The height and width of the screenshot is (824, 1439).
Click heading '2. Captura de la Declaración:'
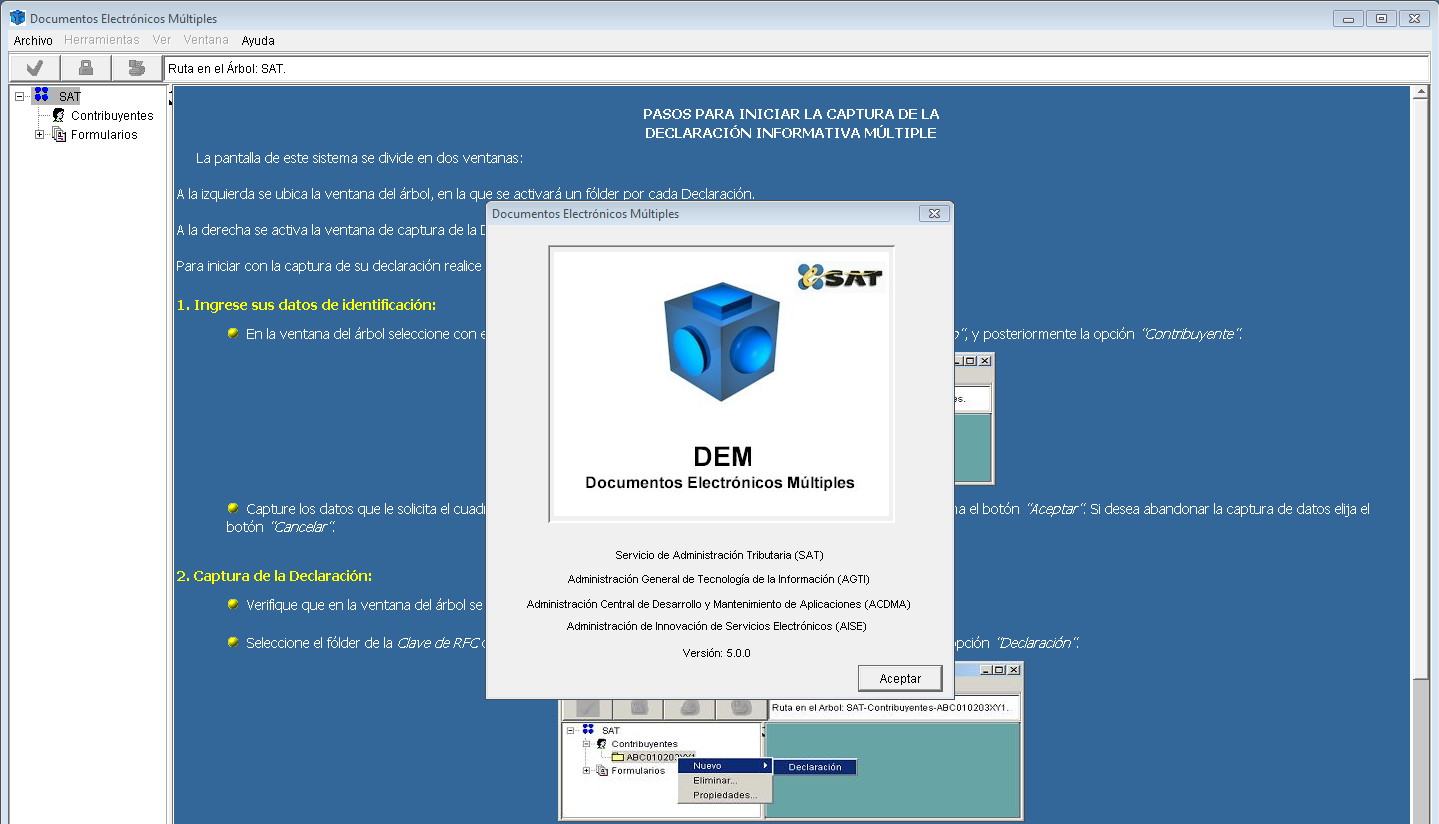[x=274, y=576]
